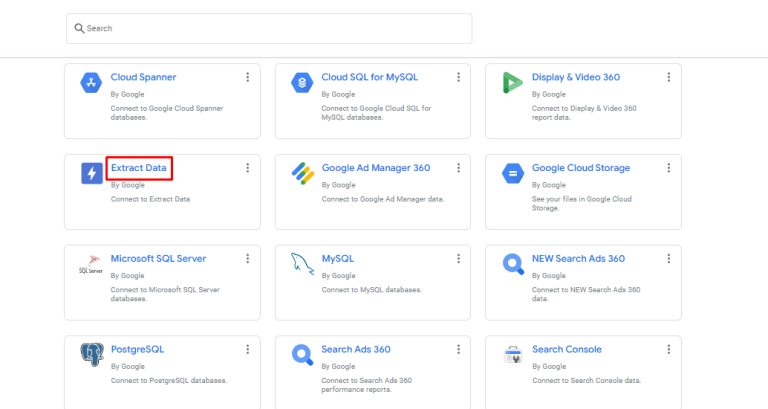
Task: Click the Search Console icon
Action: [x=513, y=355]
